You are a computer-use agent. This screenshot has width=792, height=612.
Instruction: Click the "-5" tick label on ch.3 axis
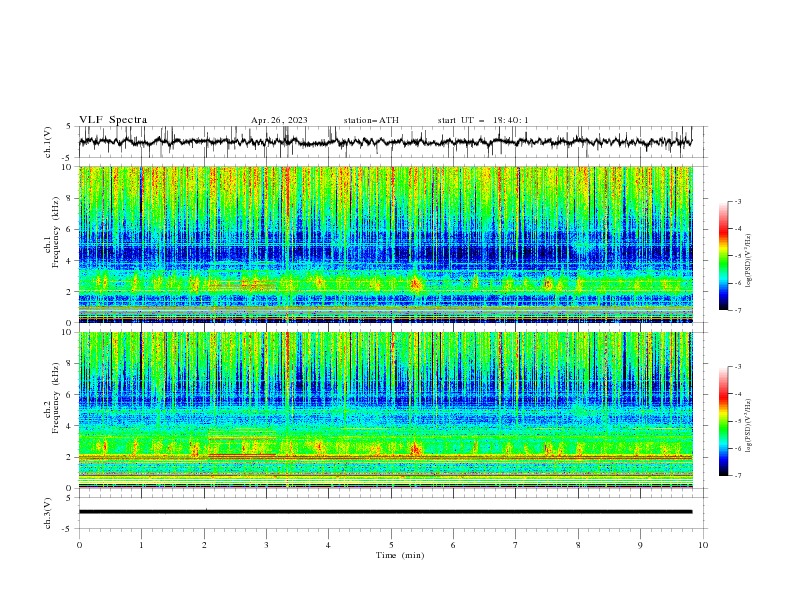68,529
